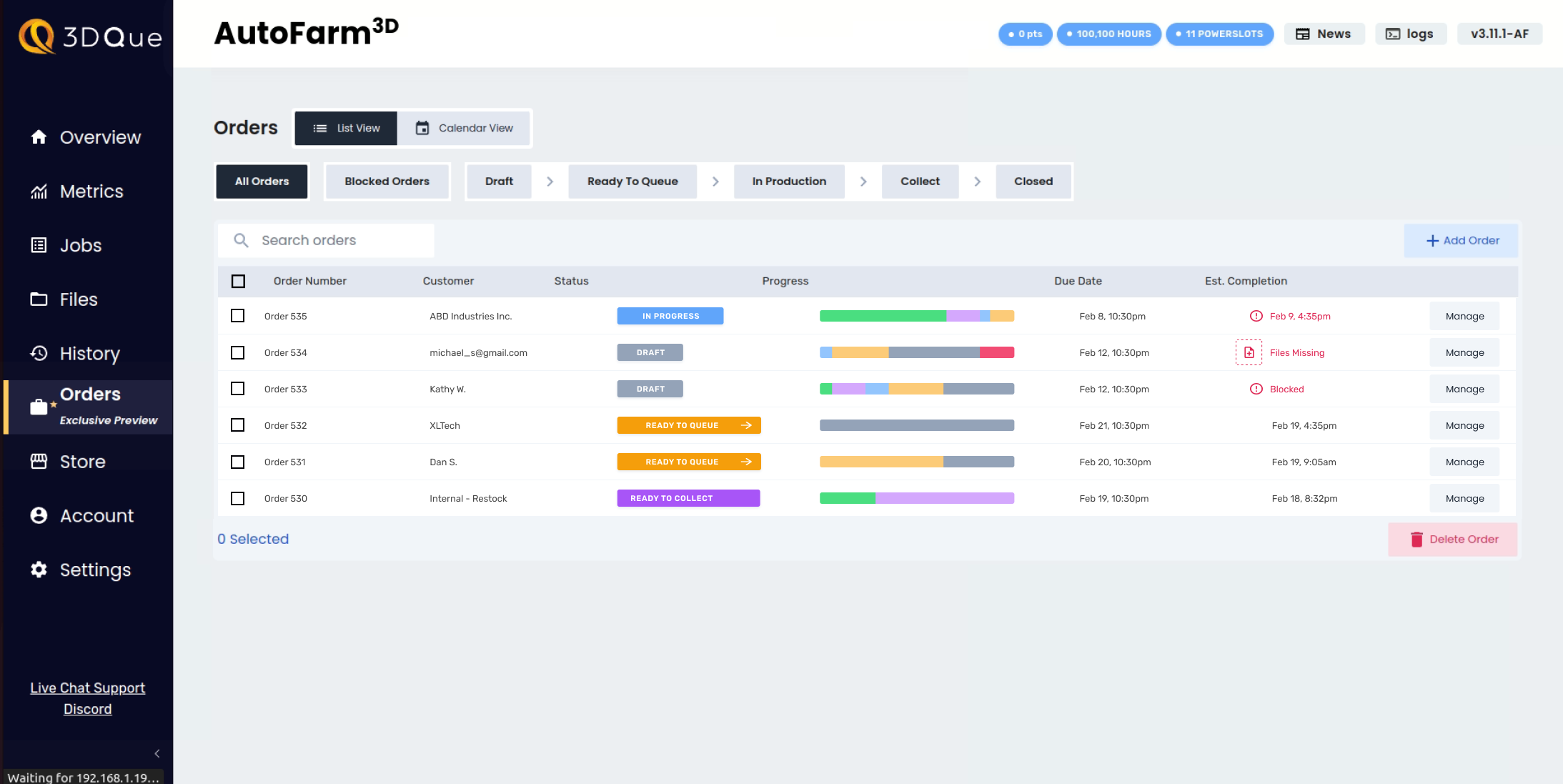Click the History clock icon

tap(39, 353)
